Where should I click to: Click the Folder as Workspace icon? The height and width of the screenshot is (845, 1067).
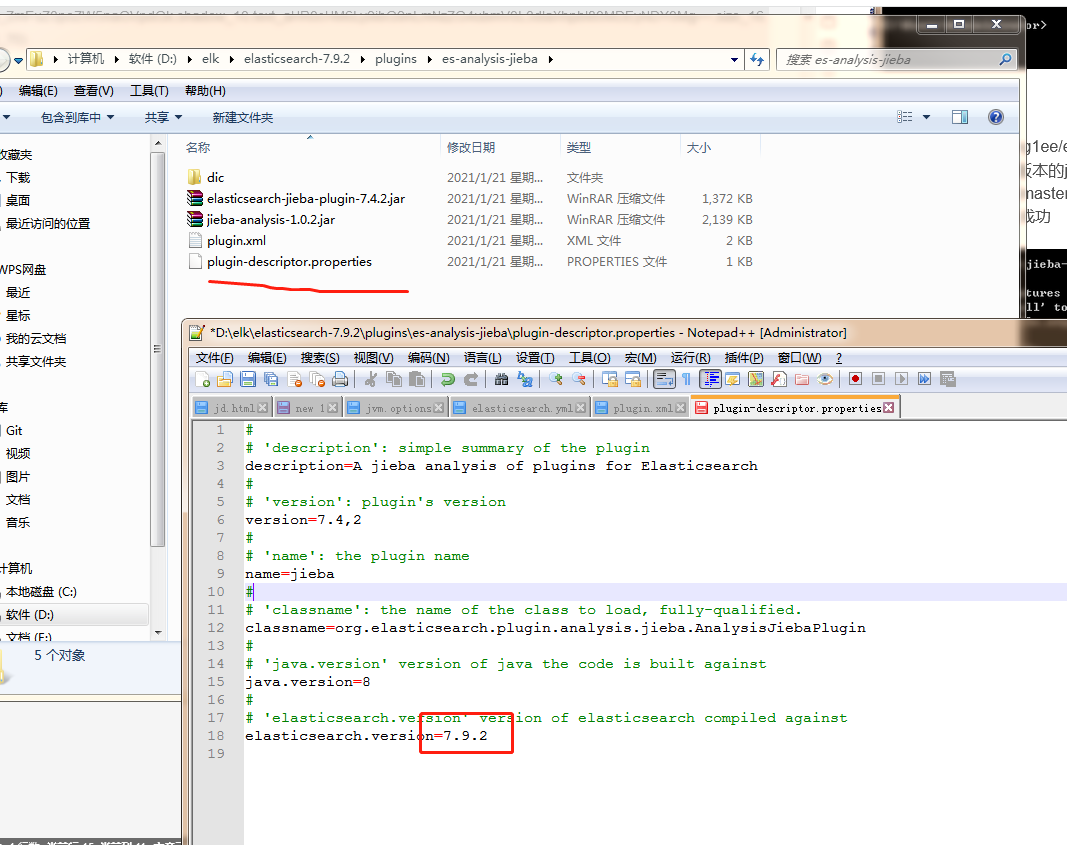tap(802, 380)
